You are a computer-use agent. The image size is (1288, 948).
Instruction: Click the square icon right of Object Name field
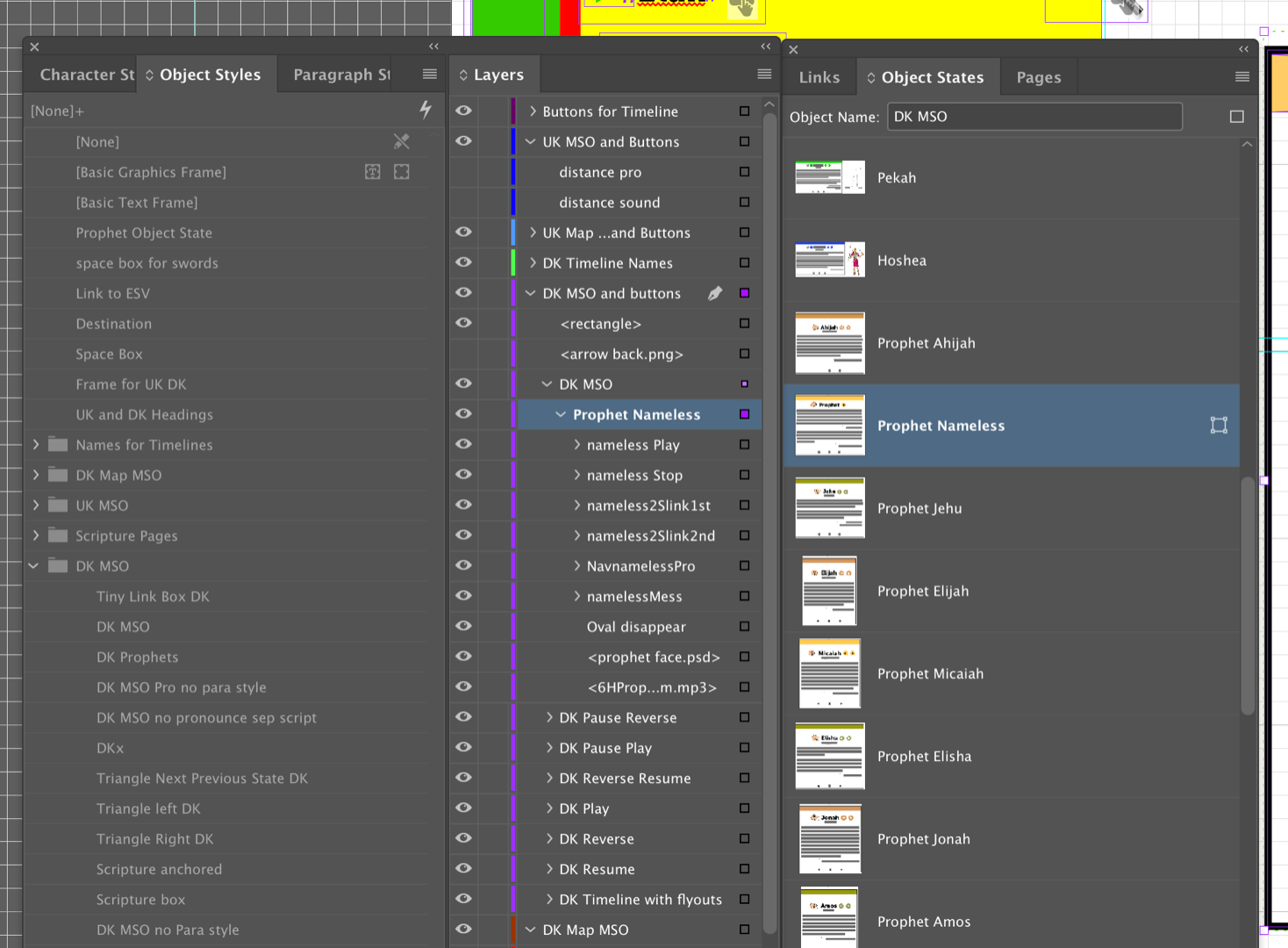pyautogui.click(x=1237, y=116)
